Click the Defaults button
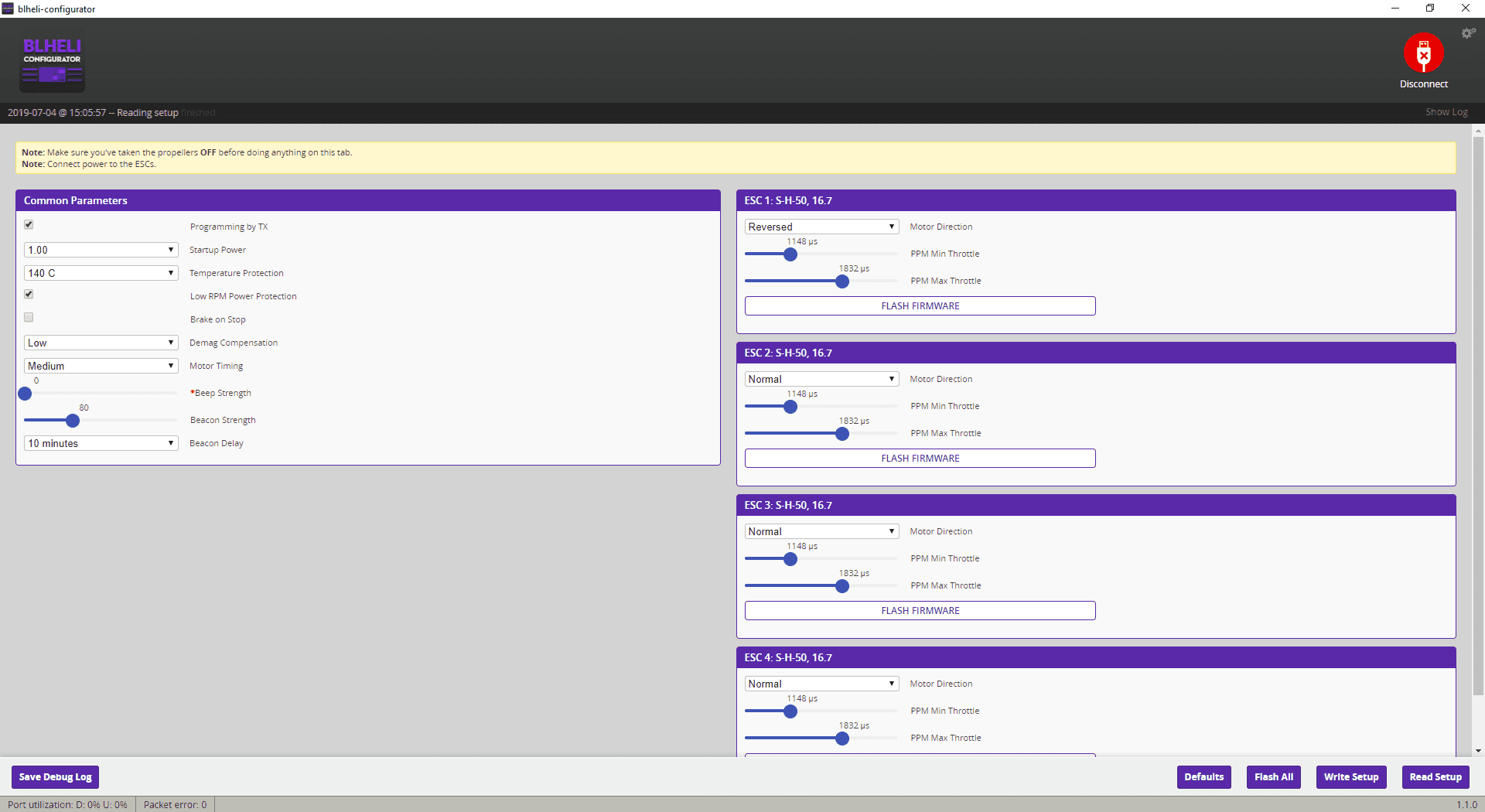 1203,777
